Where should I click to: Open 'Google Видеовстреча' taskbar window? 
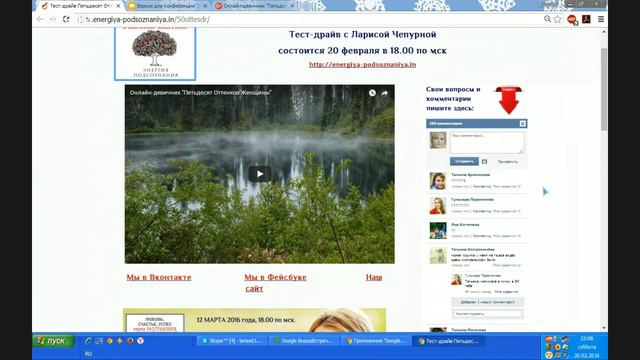[304, 341]
